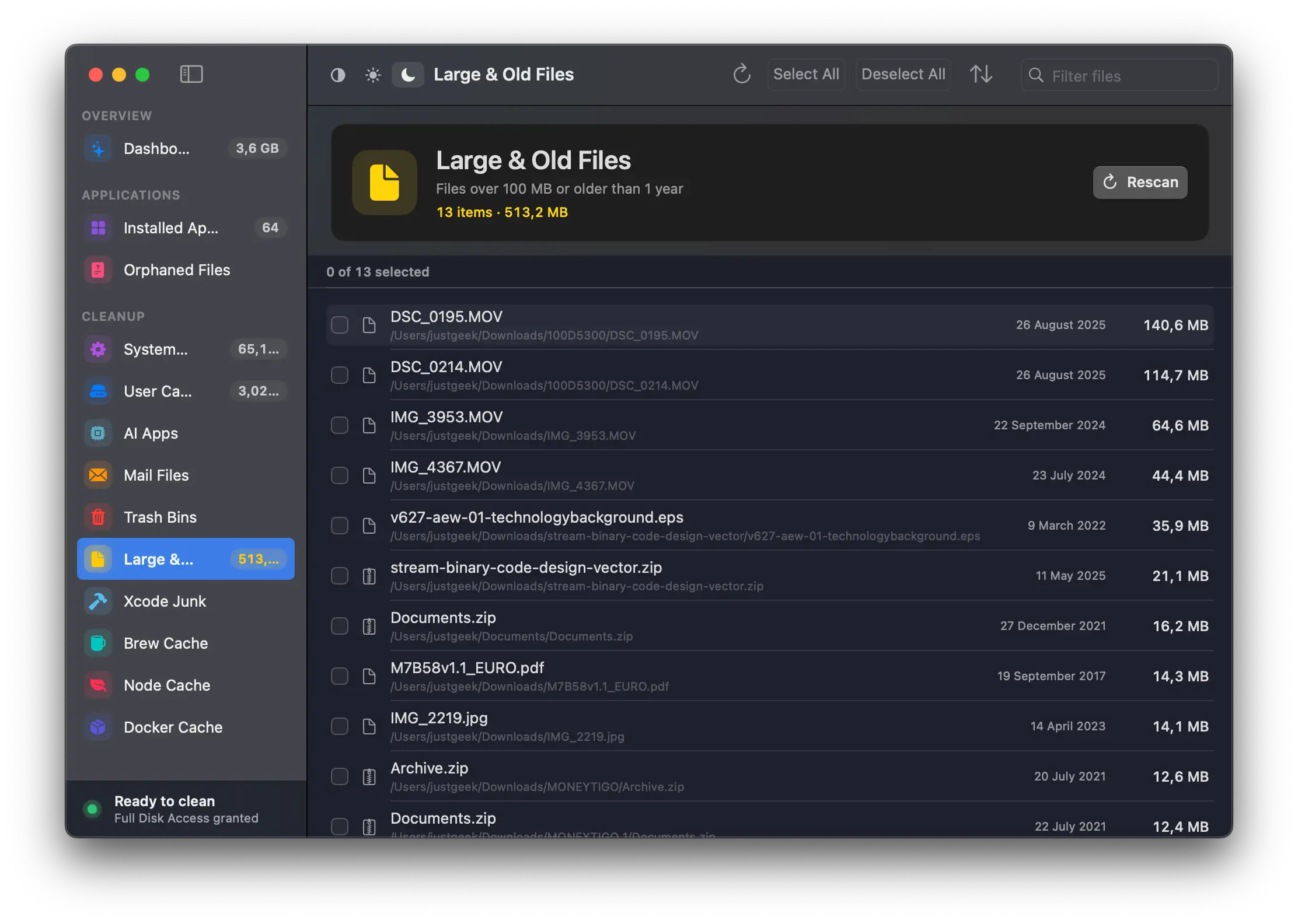This screenshot has width=1298, height=924.
Task: Click the date 22 September 2024
Action: (x=1049, y=425)
